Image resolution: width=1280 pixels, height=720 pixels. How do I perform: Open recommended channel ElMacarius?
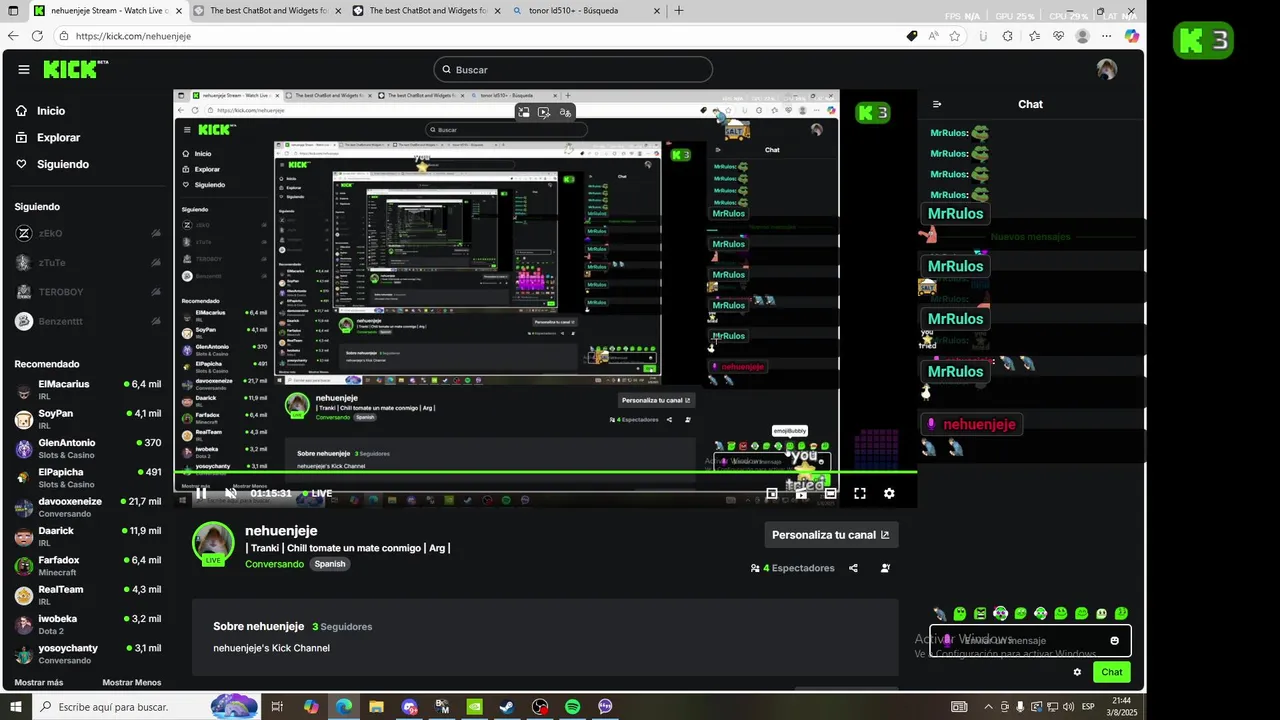87,390
